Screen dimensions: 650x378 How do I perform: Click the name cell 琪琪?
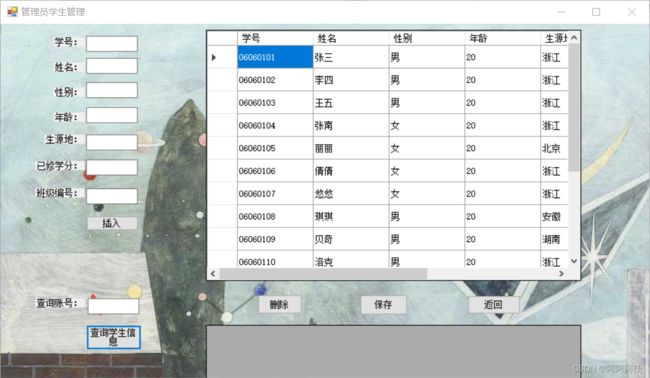351,216
